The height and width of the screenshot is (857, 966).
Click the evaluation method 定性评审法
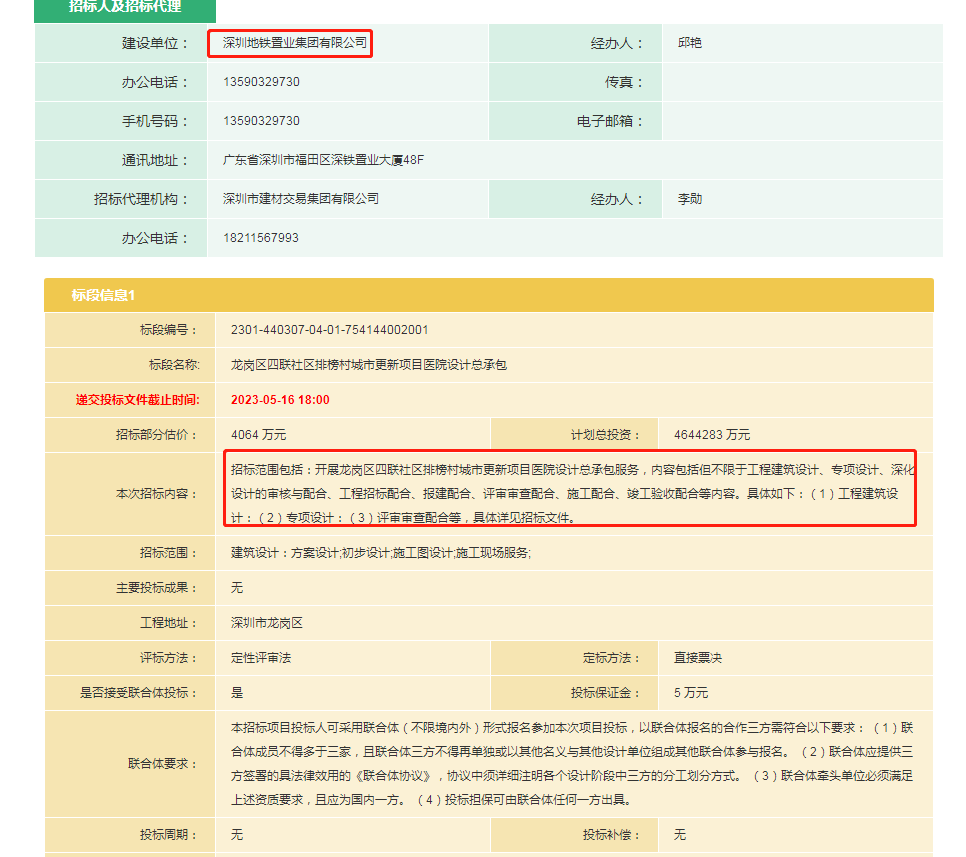coord(260,658)
